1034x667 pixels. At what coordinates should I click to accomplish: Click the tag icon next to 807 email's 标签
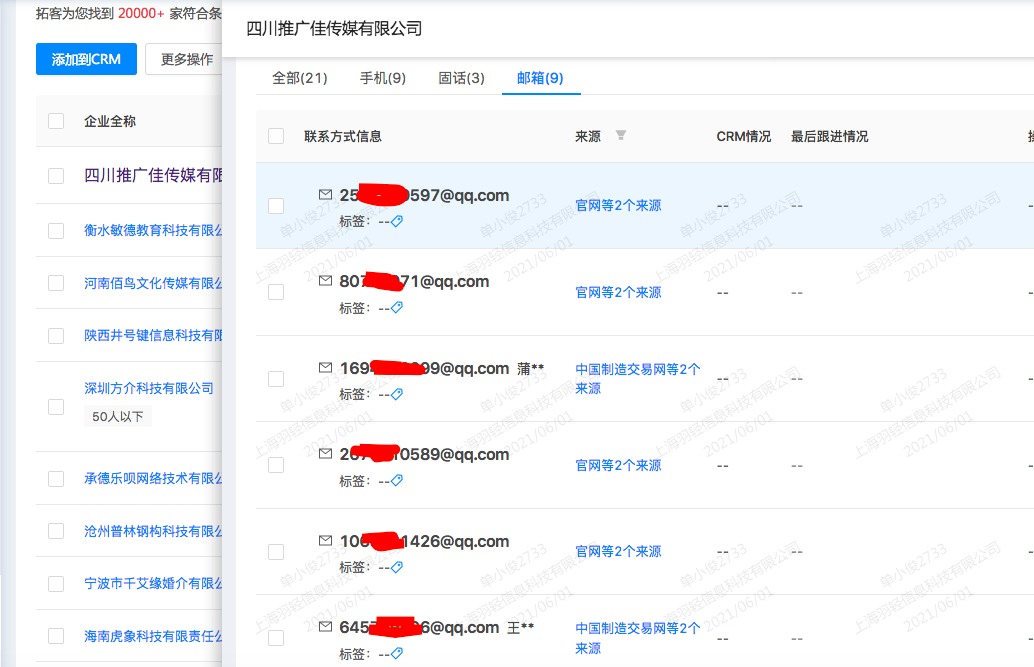pyautogui.click(x=396, y=307)
